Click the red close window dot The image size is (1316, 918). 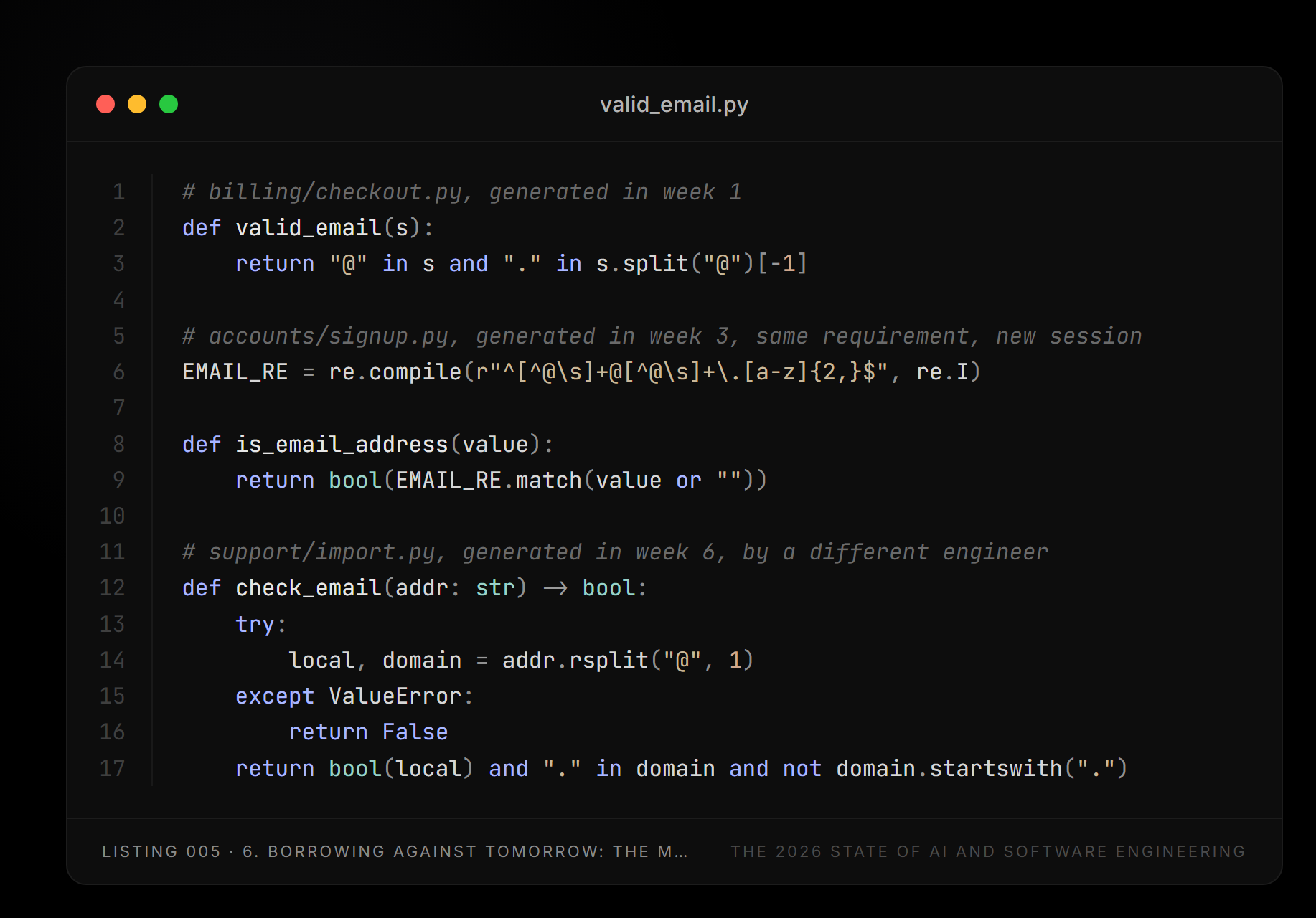105,104
